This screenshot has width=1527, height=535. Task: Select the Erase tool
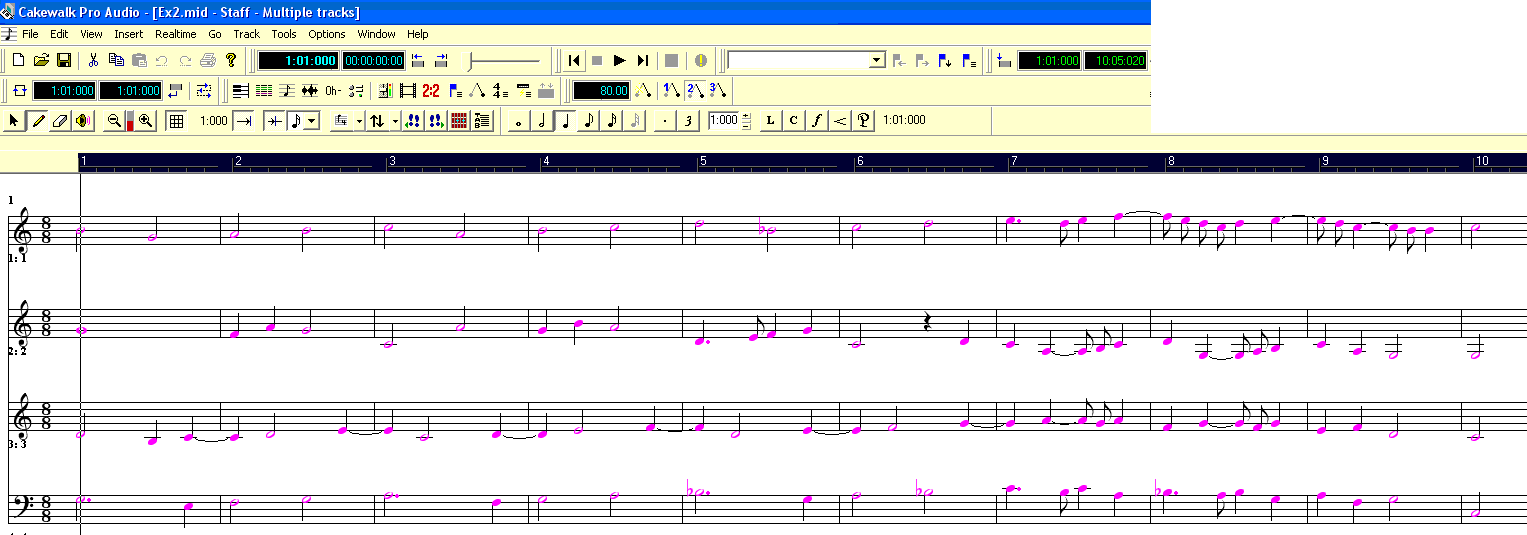tap(59, 121)
